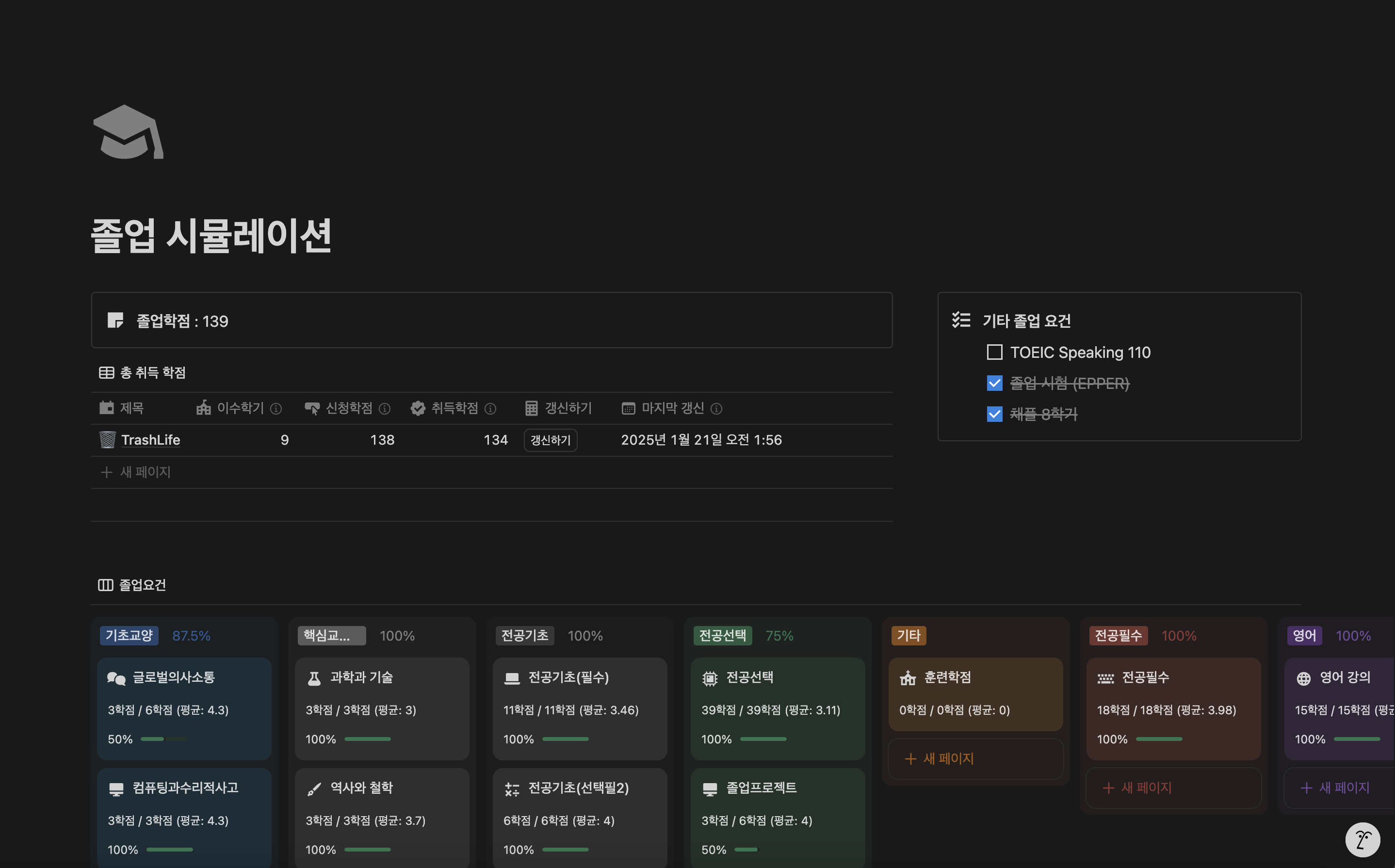Uncheck the 채플 8학기 checkbox
1395x868 pixels.
point(994,415)
